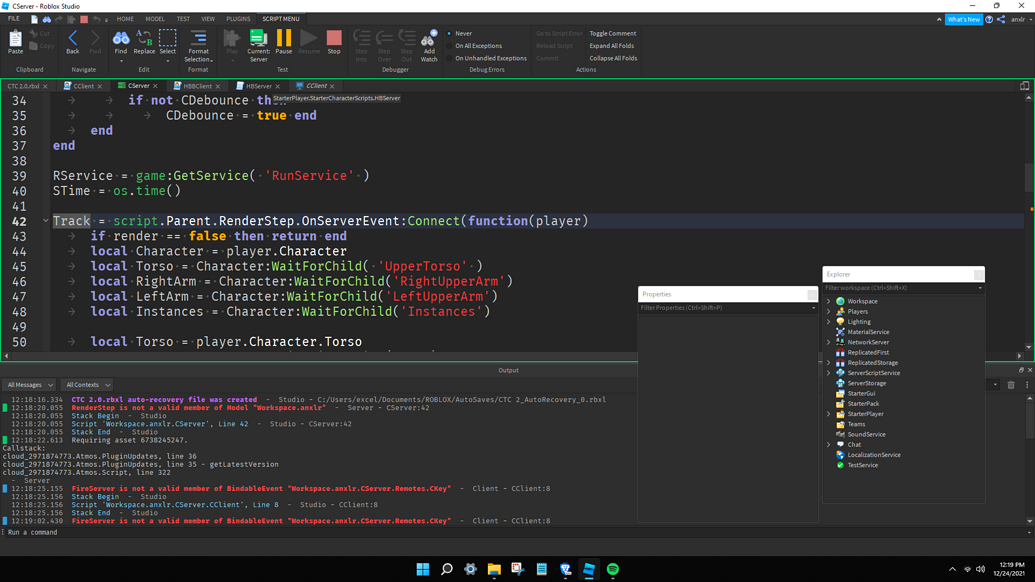The height and width of the screenshot is (582, 1035).
Task: Collapse the function fold at line 42
Action: tap(46, 221)
